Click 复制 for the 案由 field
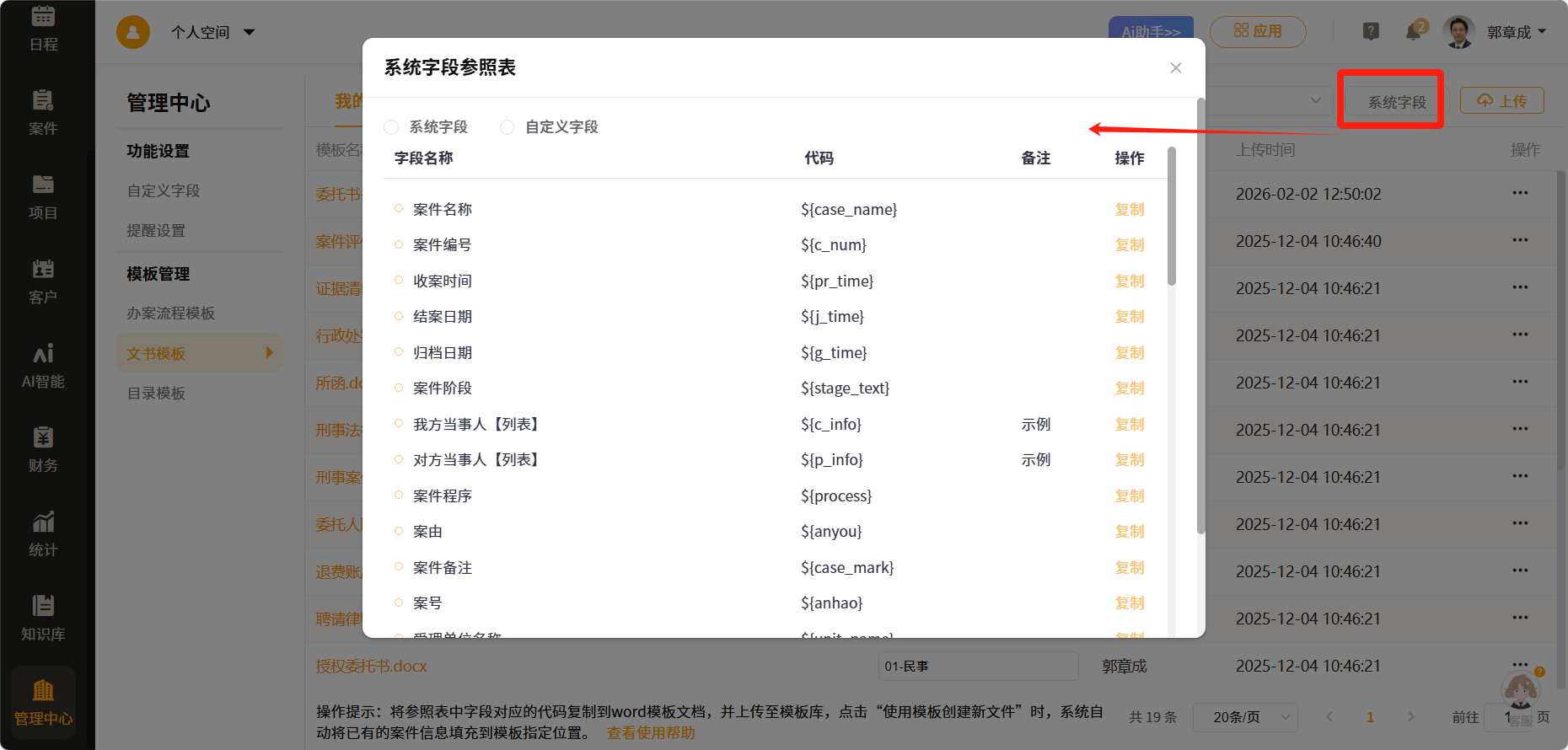Image resolution: width=1568 pixels, height=750 pixels. (1129, 532)
